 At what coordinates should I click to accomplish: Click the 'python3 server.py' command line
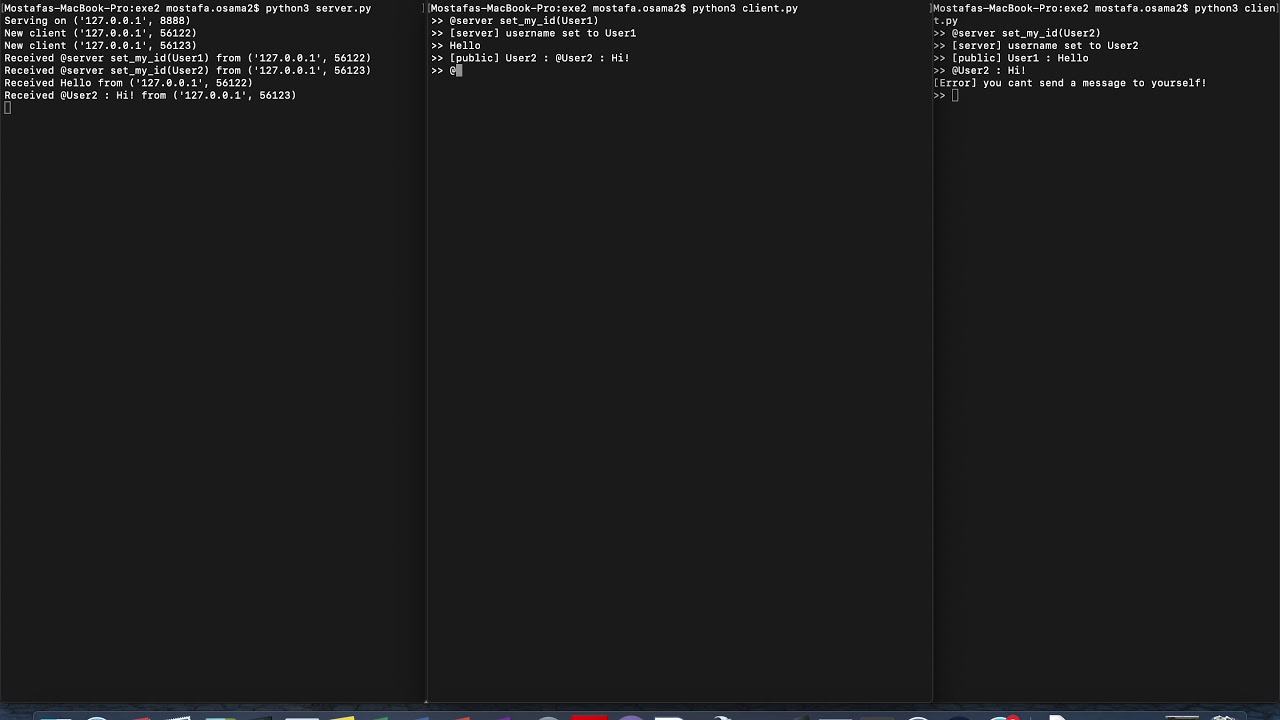(188, 8)
